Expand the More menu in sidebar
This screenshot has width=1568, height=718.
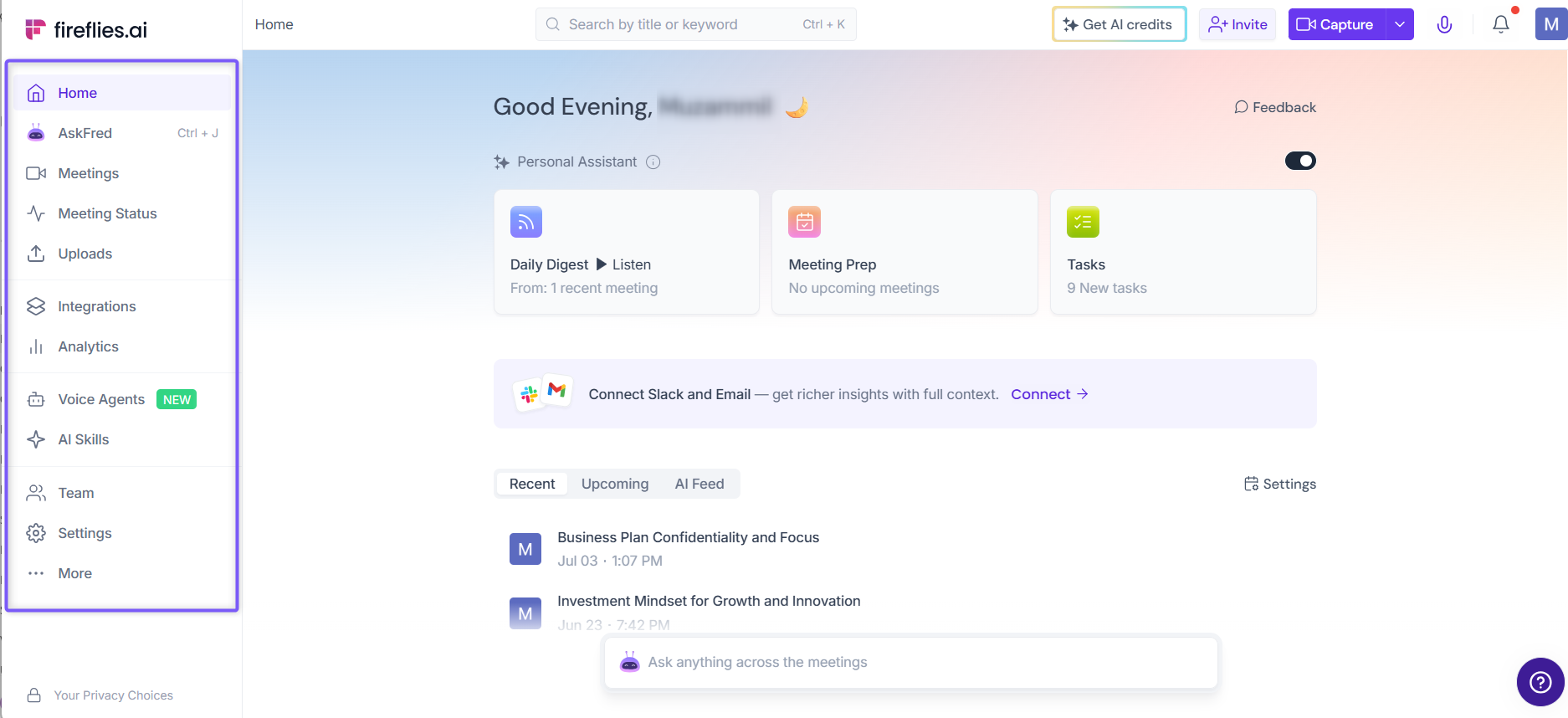[x=122, y=573]
